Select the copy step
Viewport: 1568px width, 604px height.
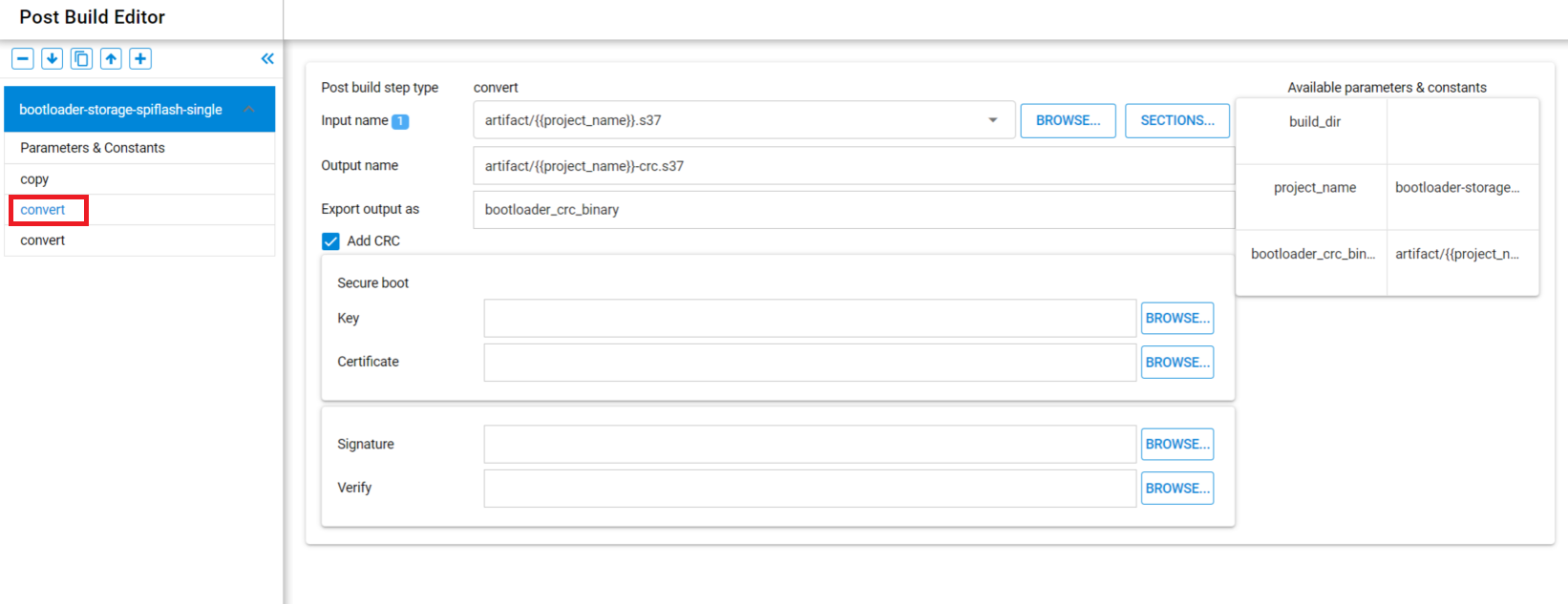click(x=139, y=179)
